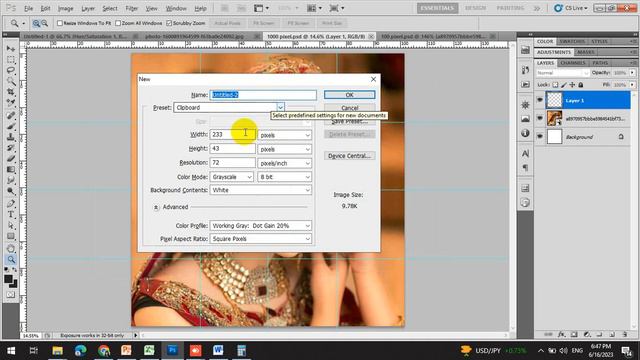This screenshot has width=640, height=360.
Task: Select the Crop tool
Action: (x=11, y=92)
